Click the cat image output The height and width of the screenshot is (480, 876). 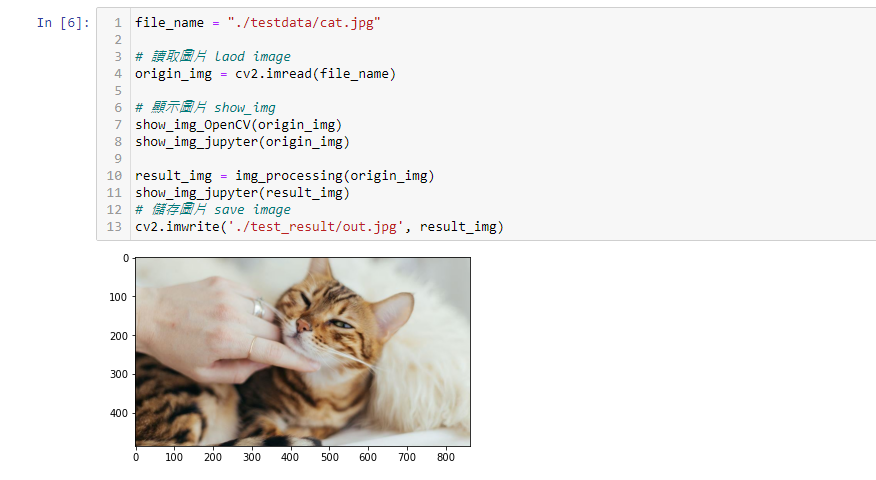[303, 352]
